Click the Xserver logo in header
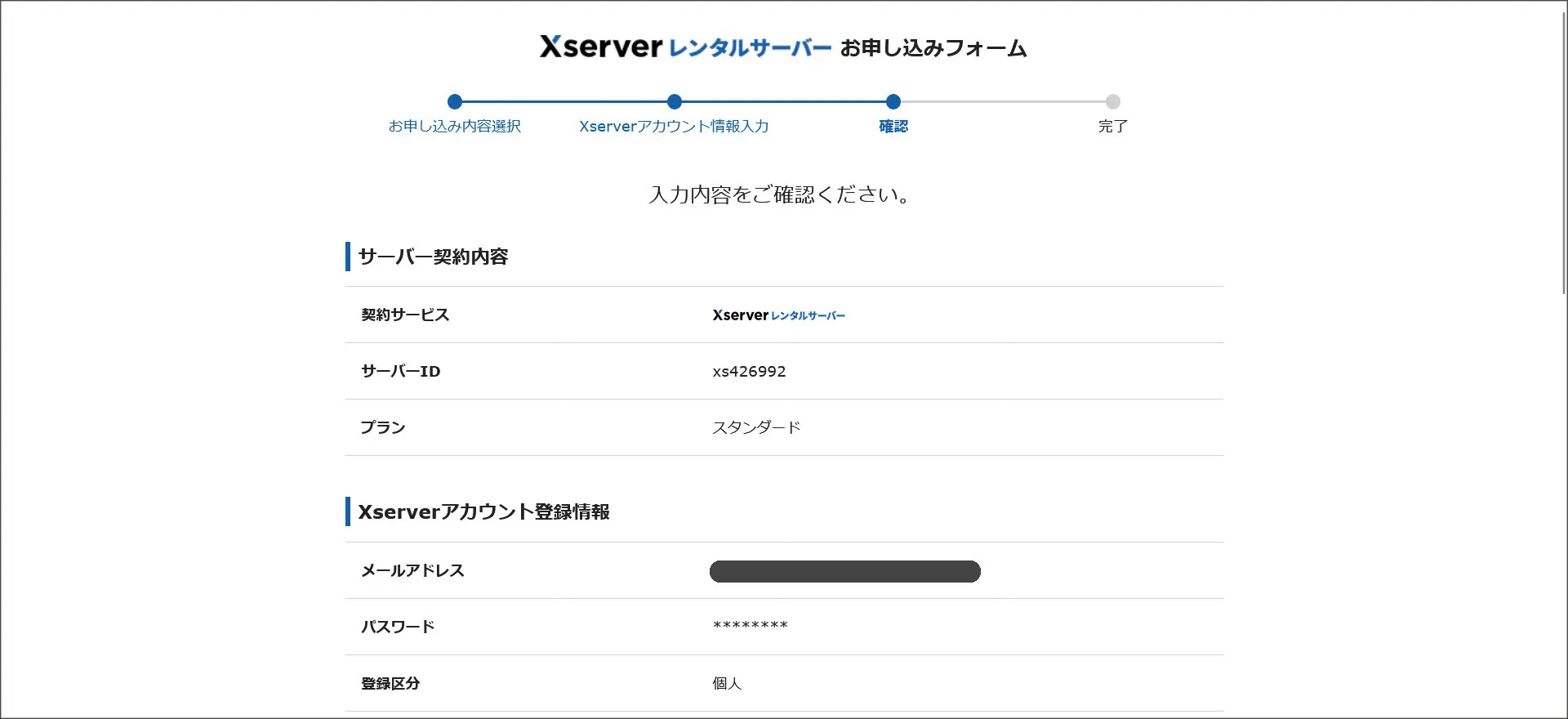Viewport: 1568px width, 719px height. (x=601, y=47)
